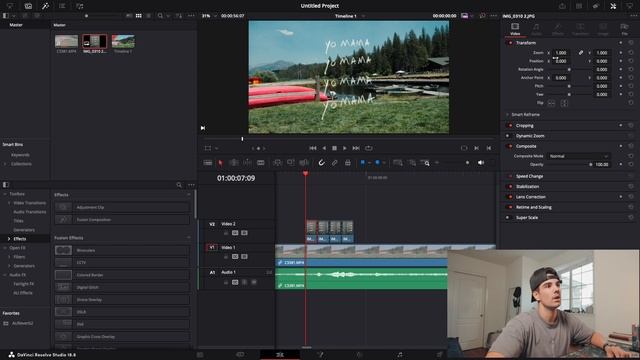Open the Audio tab in Inspector
Image resolution: width=640 pixels, height=360 pixels.
pos(537,29)
